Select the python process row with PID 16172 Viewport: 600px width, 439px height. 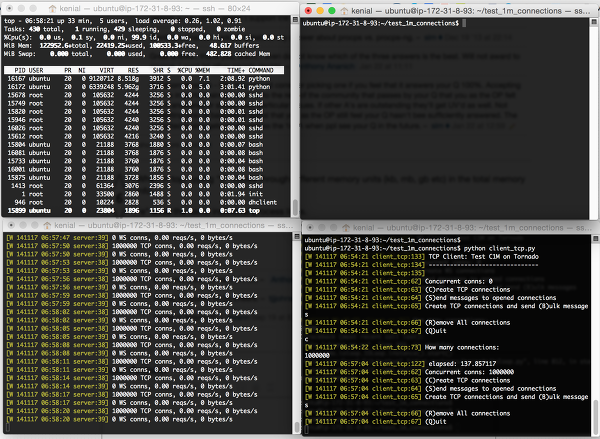pos(144,87)
